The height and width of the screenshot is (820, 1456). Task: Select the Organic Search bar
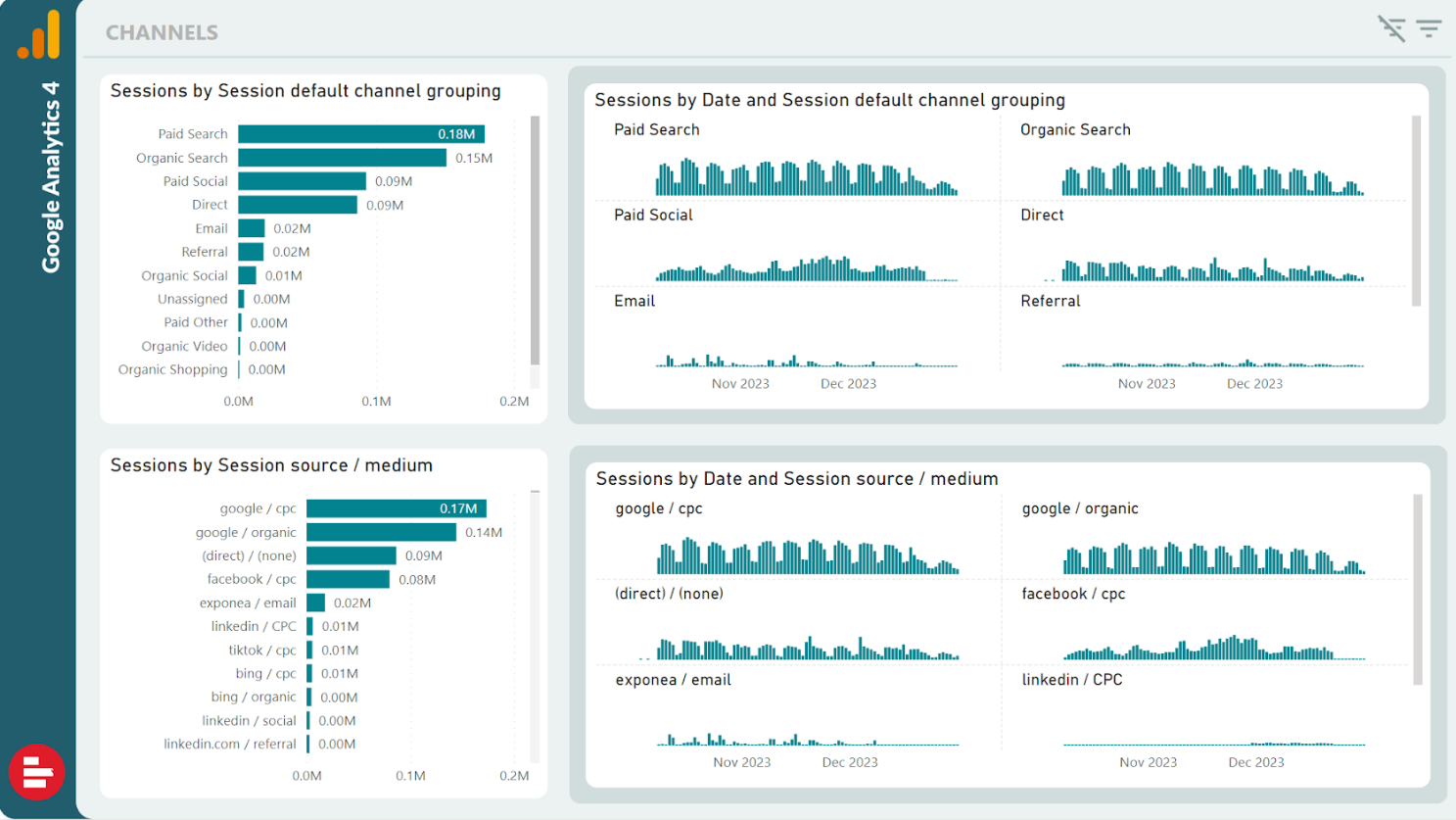342,158
